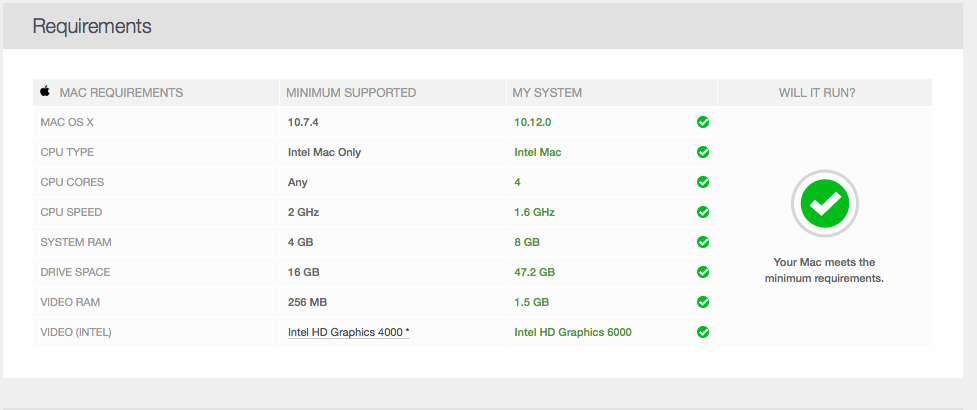Click the VIDEO (INTEL) row label
Image resolution: width=977 pixels, height=410 pixels.
76,332
